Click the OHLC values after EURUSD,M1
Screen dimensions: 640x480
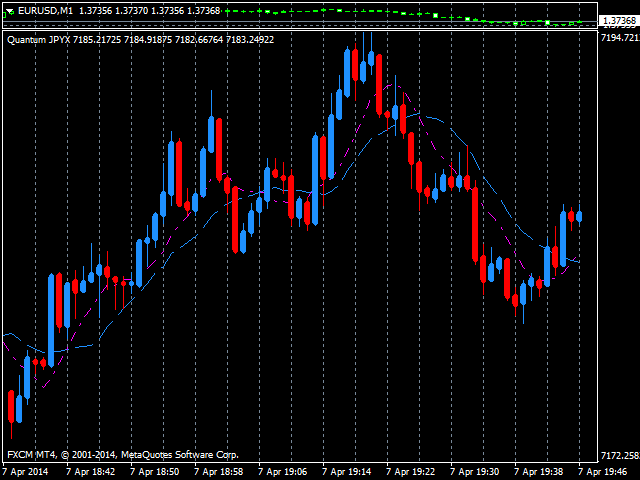pyautogui.click(x=150, y=10)
